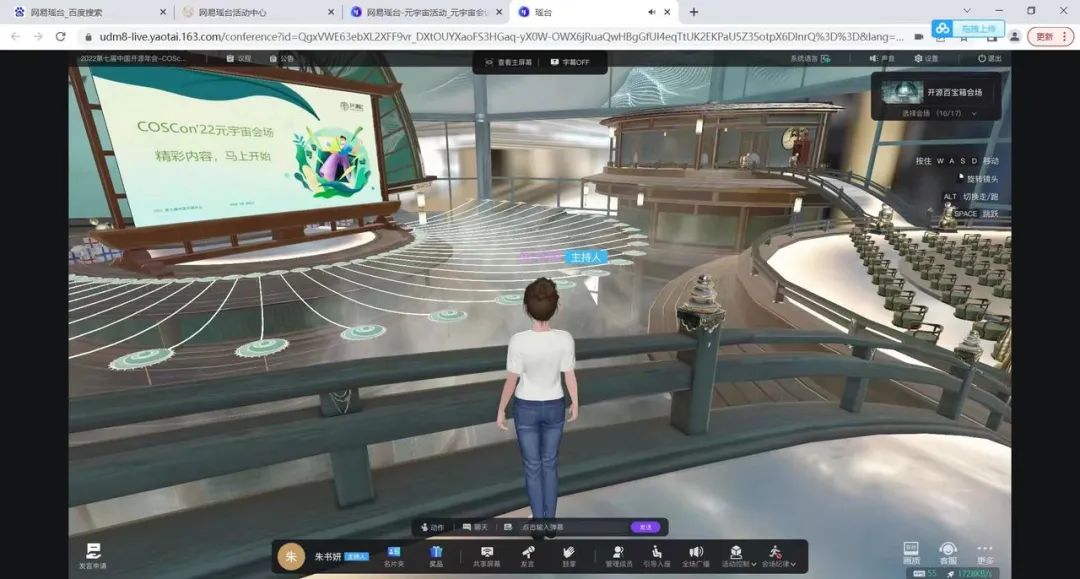This screenshot has height=579, width=1080.
Task: Click the red 更新 browser update button
Action: coord(1050,36)
